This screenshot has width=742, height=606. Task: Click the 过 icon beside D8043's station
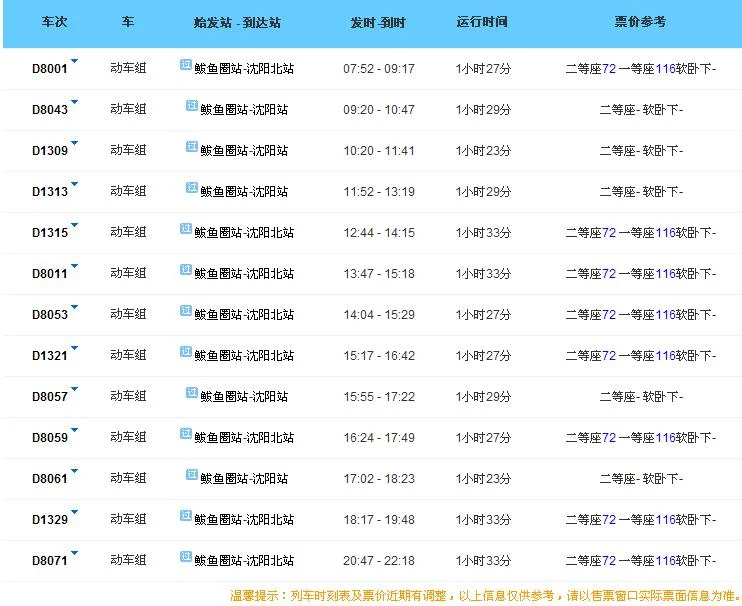click(x=191, y=106)
